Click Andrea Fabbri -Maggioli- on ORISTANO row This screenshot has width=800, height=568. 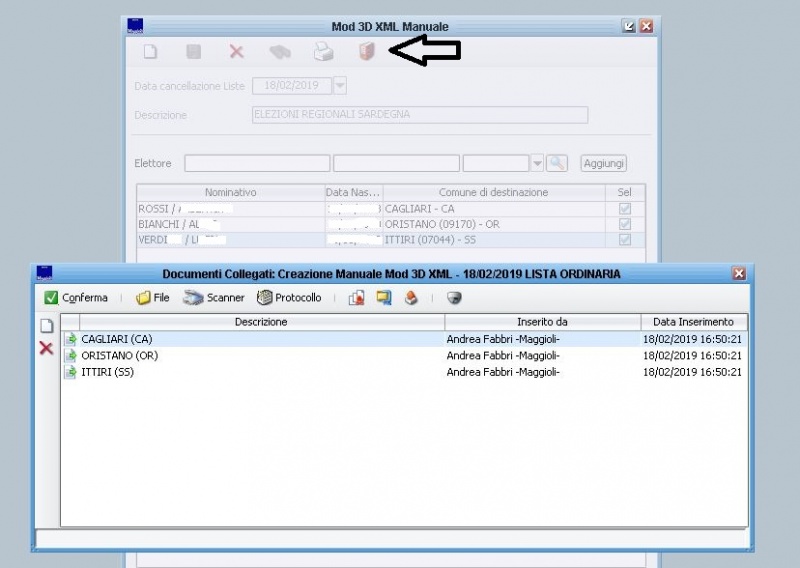pos(503,355)
